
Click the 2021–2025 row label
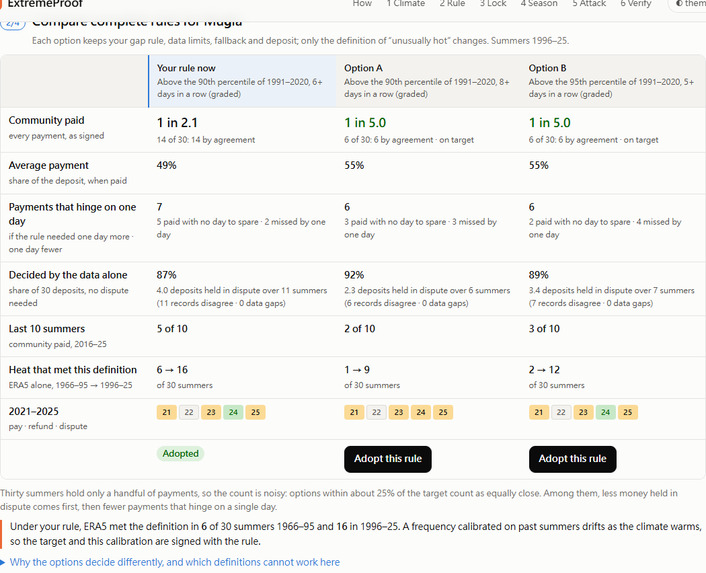34,411
